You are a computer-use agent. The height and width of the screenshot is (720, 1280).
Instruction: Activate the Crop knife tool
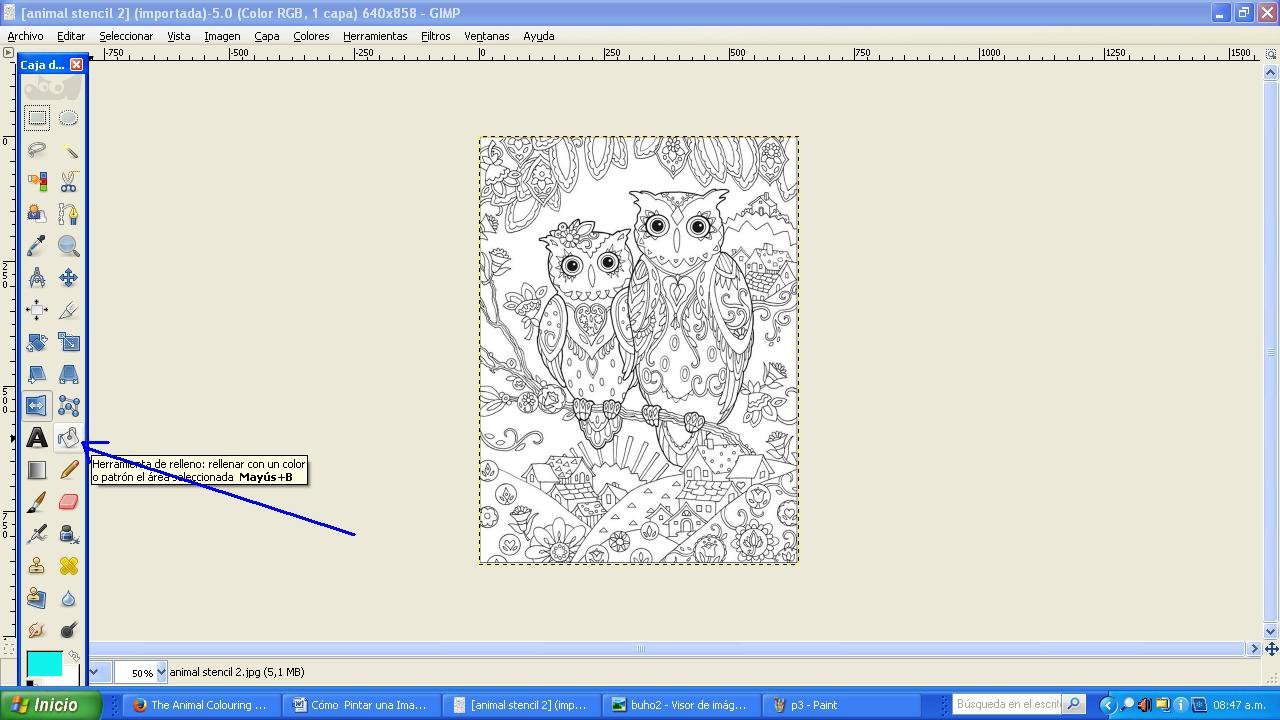(68, 310)
